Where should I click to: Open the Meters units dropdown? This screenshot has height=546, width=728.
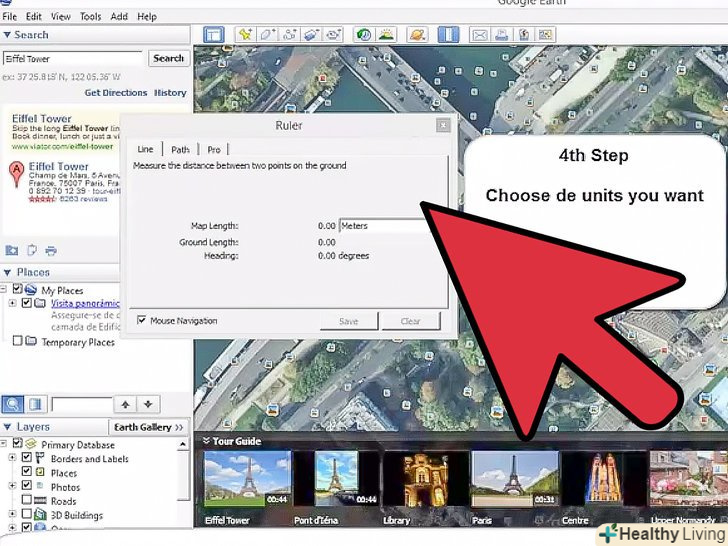383,226
